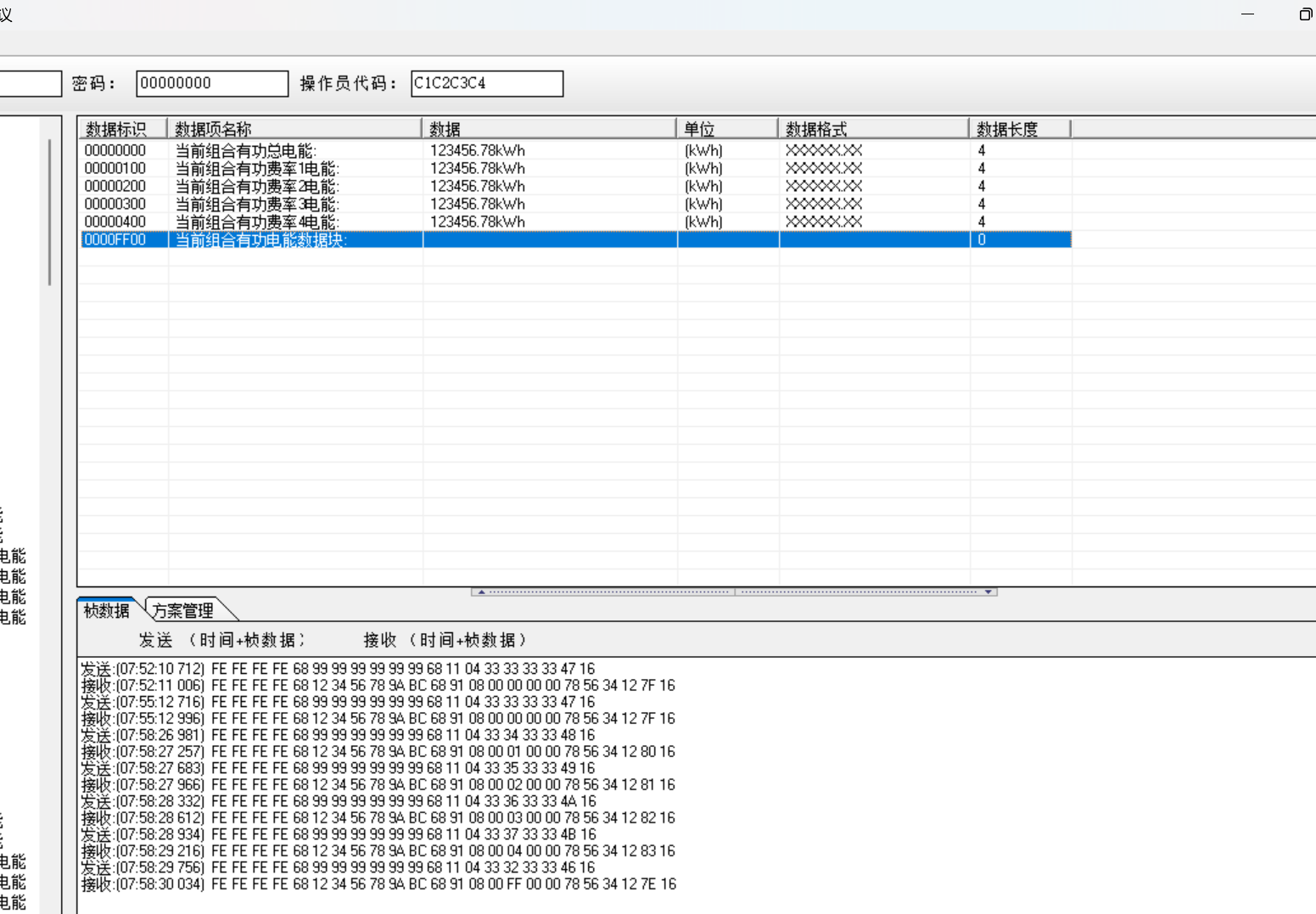The image size is (1316, 914).
Task: Click the splitter up arrow below table
Action: [481, 592]
